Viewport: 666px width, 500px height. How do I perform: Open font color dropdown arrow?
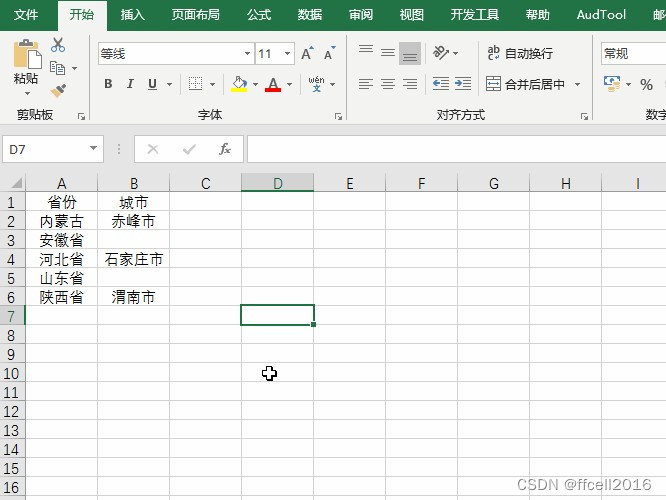click(290, 84)
